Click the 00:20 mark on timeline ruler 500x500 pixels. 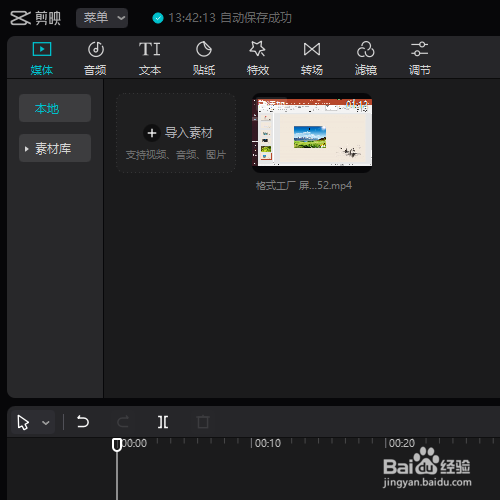pos(402,443)
